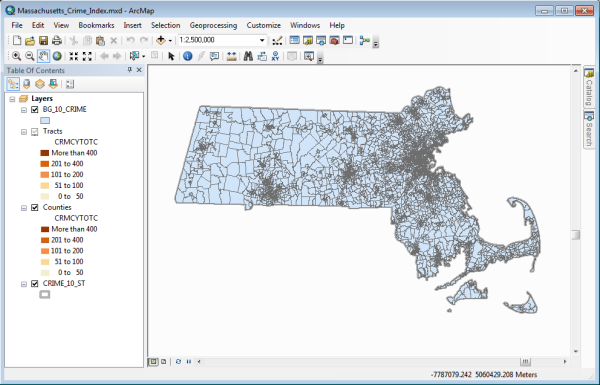This screenshot has height=385, width=600.
Task: Click the Add Data button icon
Action: coord(161,40)
